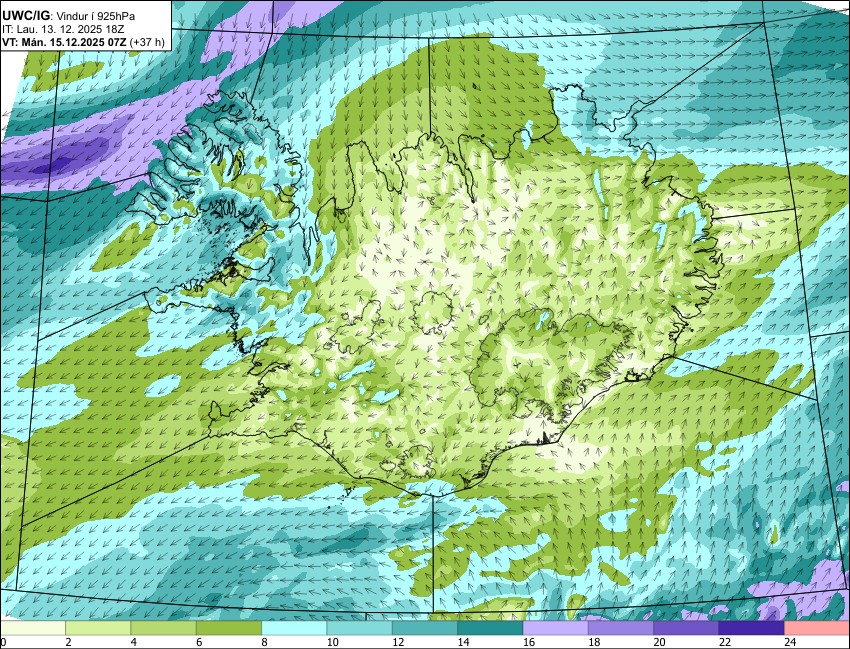Pick the 4–6 green legend color band
Viewport: 850px width, 649px height.
[163, 628]
